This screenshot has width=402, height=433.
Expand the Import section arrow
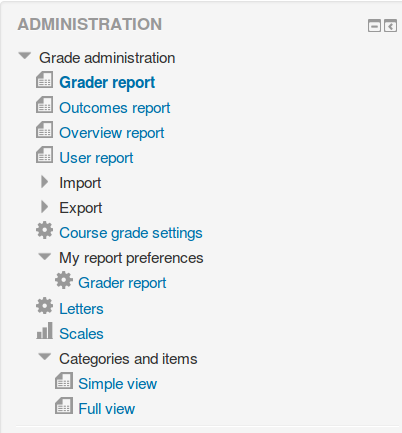[44, 182]
